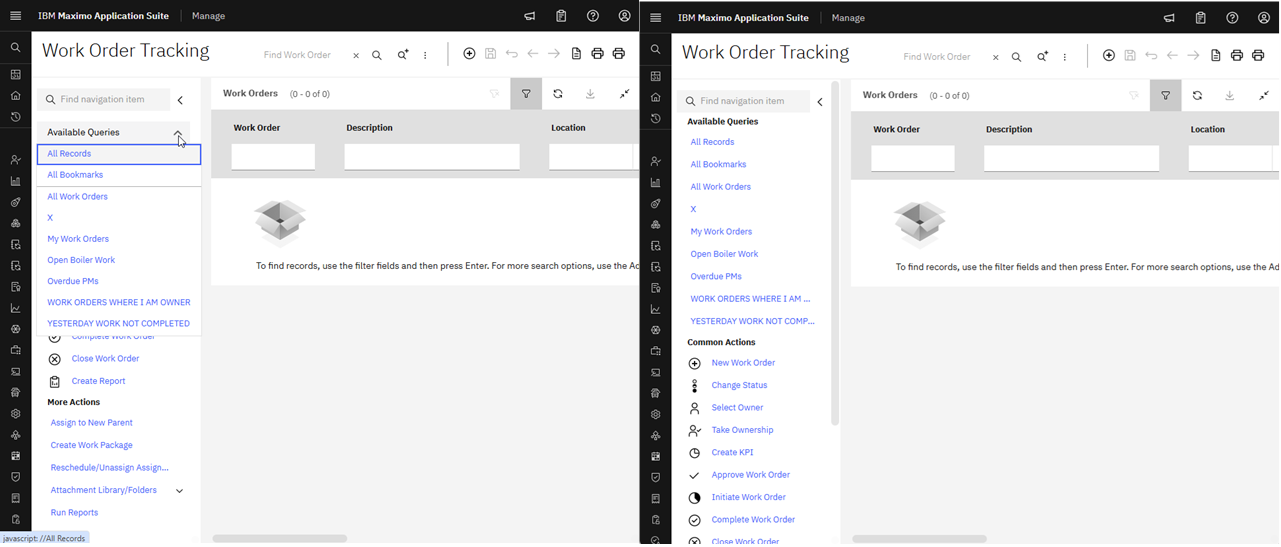The height and width of the screenshot is (547, 1281).
Task: Click Create KPI action in right panel
Action: point(732,452)
